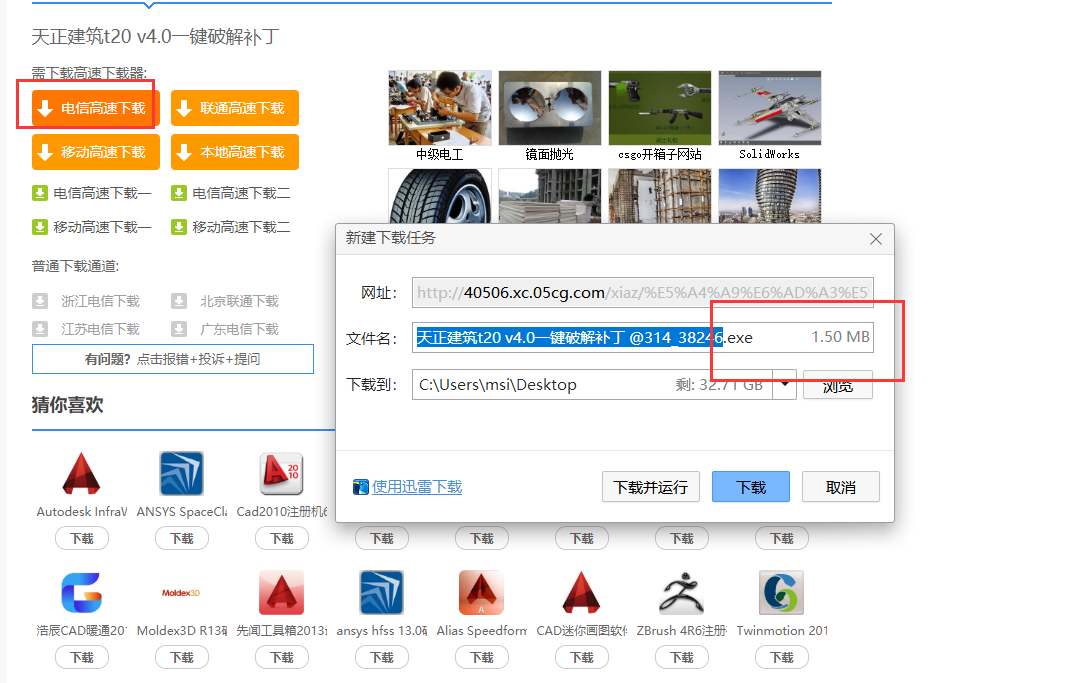
Task: Click the 移动高速下载 orange button
Action: click(x=95, y=152)
